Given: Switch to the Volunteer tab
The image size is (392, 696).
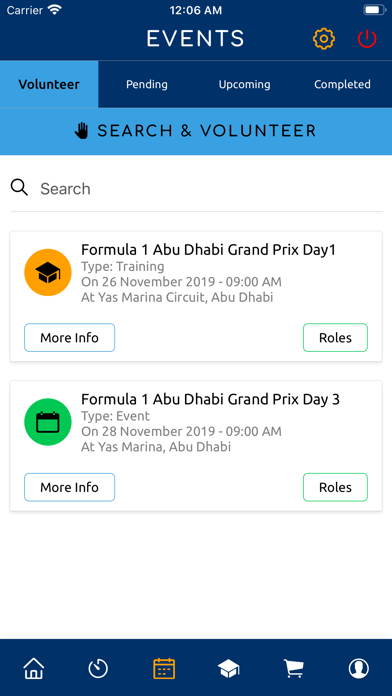Looking at the screenshot, I should click(49, 84).
